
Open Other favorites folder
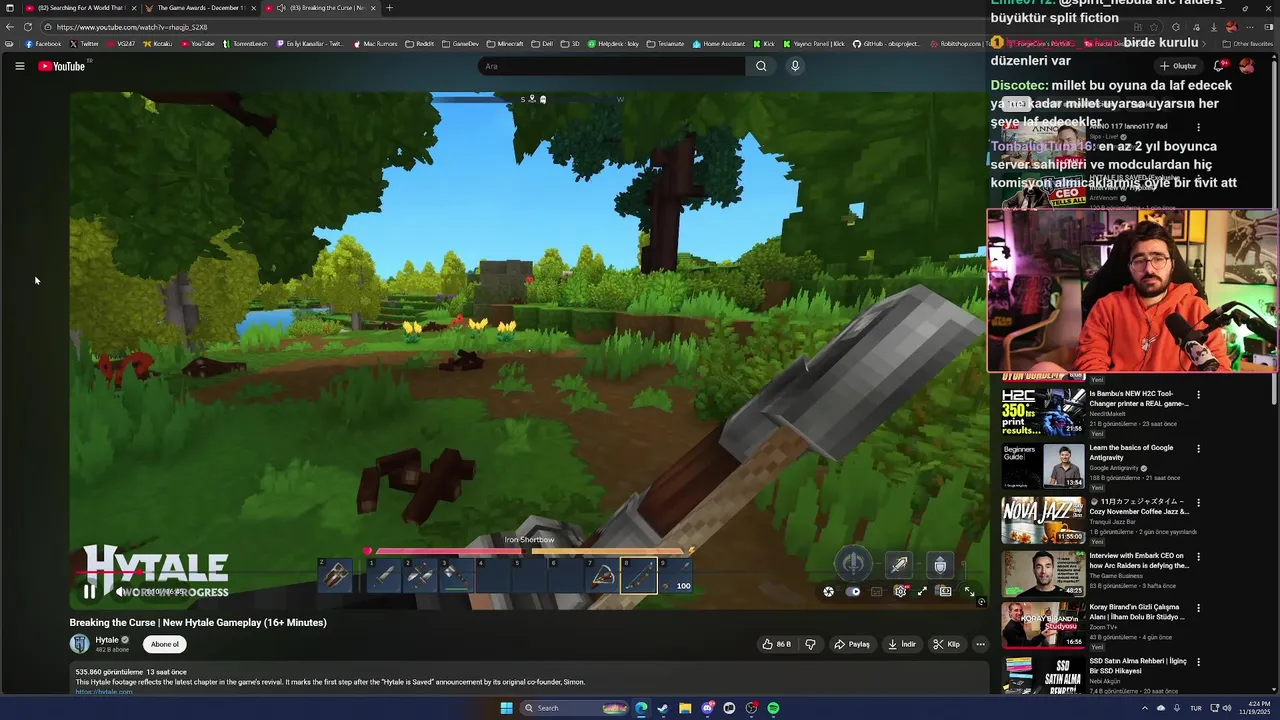(1248, 44)
